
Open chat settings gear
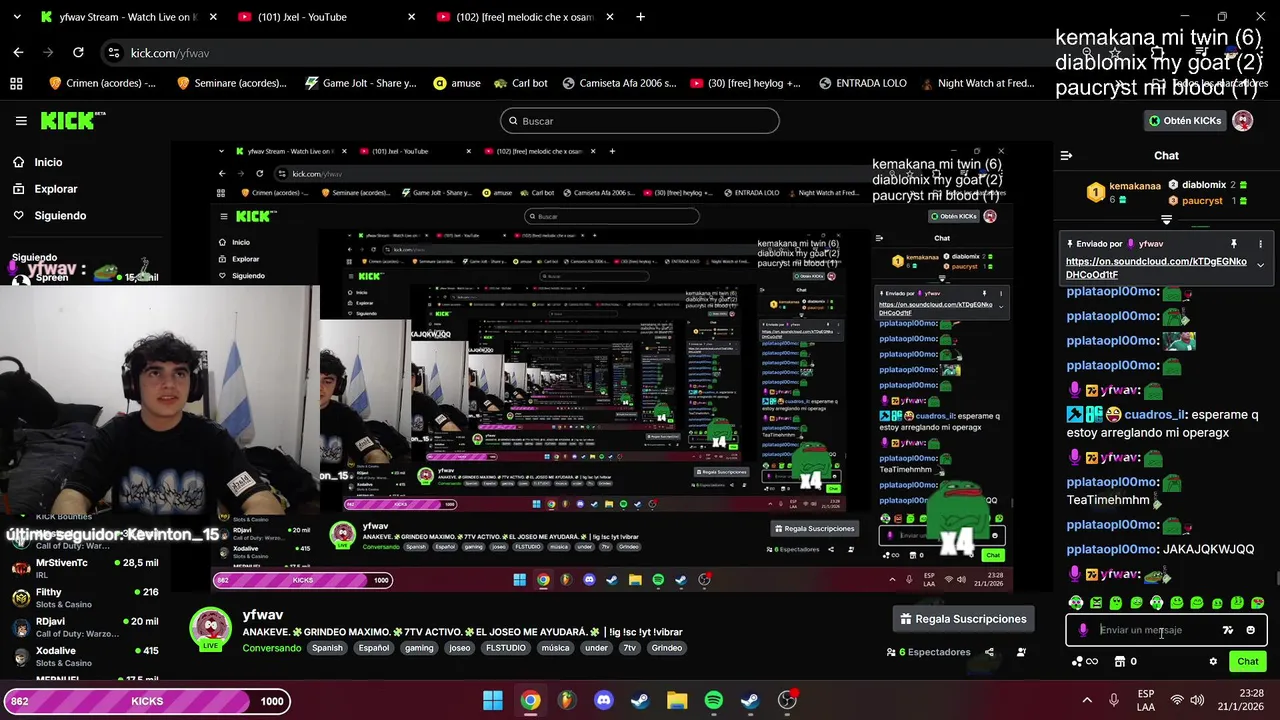point(1213,661)
